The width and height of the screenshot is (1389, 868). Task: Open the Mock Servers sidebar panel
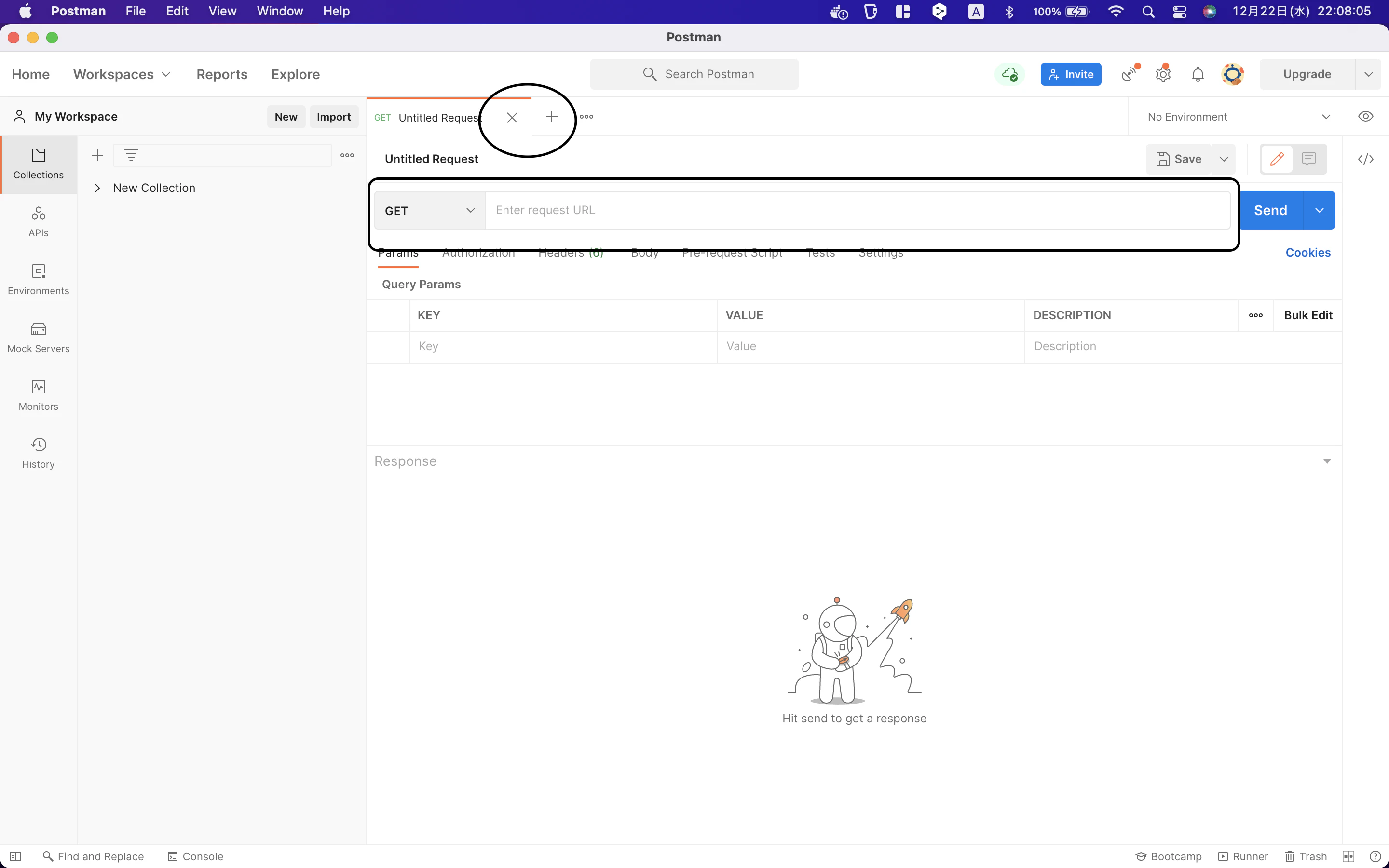click(39, 338)
